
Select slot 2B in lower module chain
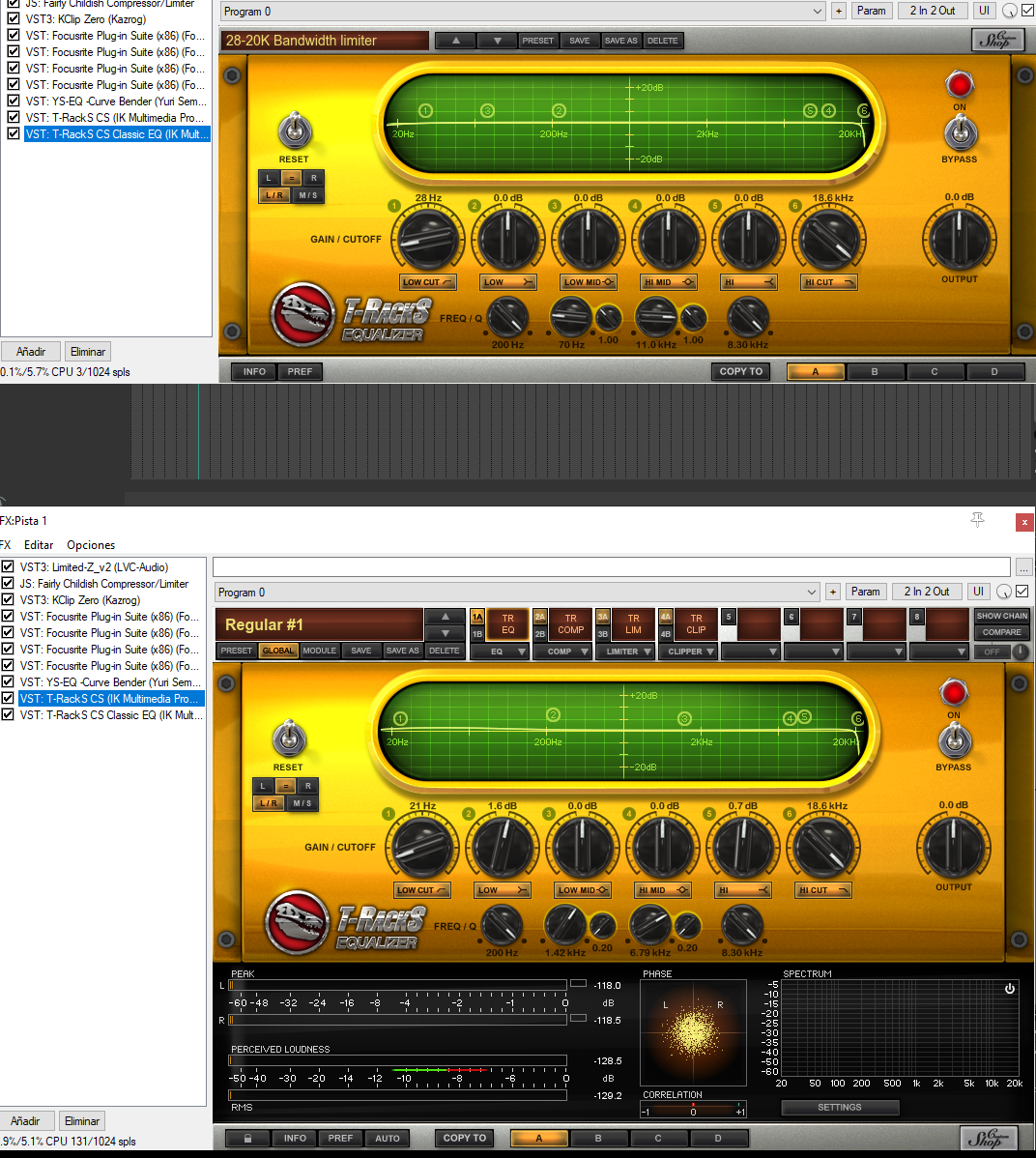click(540, 634)
